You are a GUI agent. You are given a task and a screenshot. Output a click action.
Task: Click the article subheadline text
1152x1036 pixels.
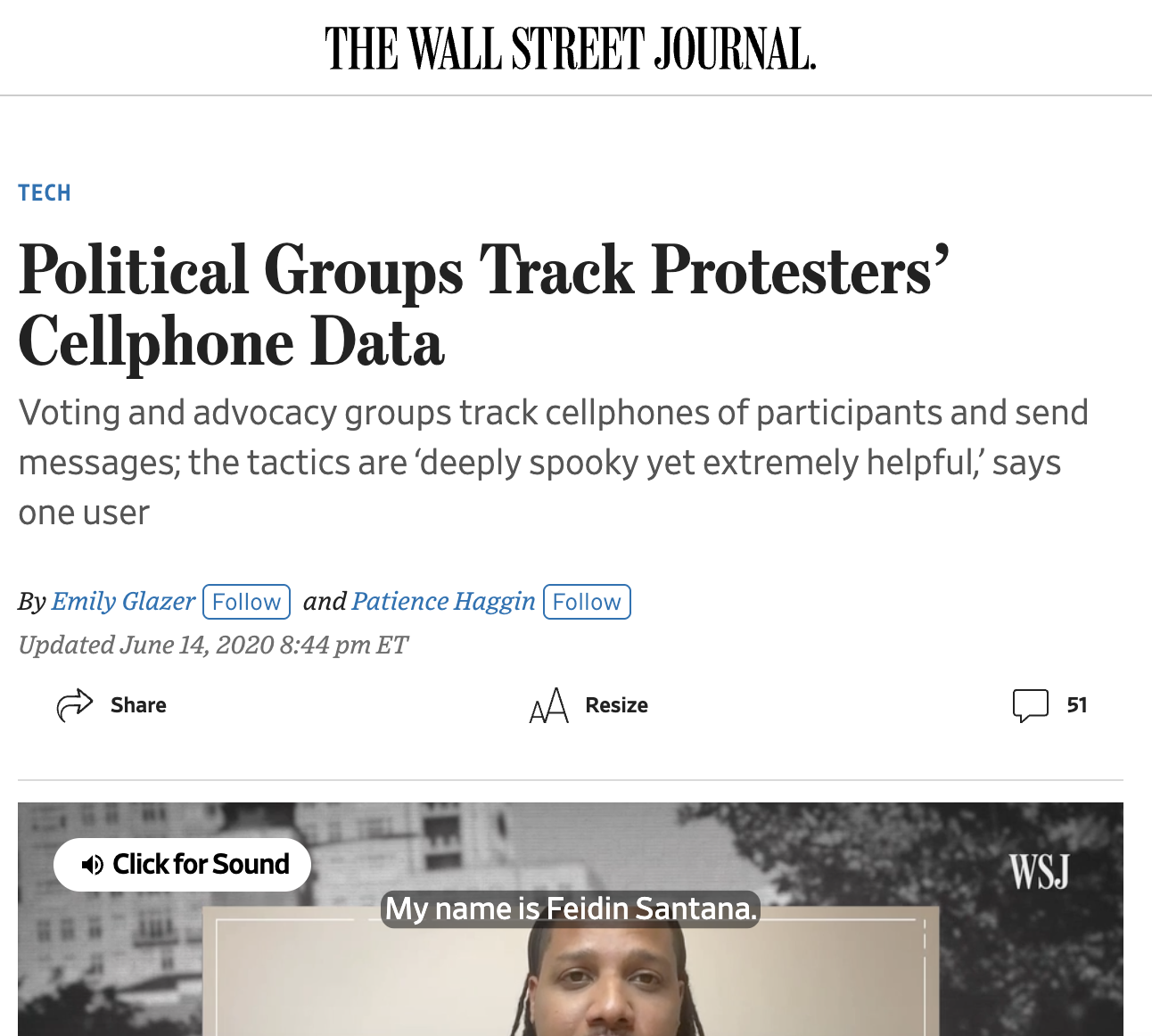(x=553, y=463)
